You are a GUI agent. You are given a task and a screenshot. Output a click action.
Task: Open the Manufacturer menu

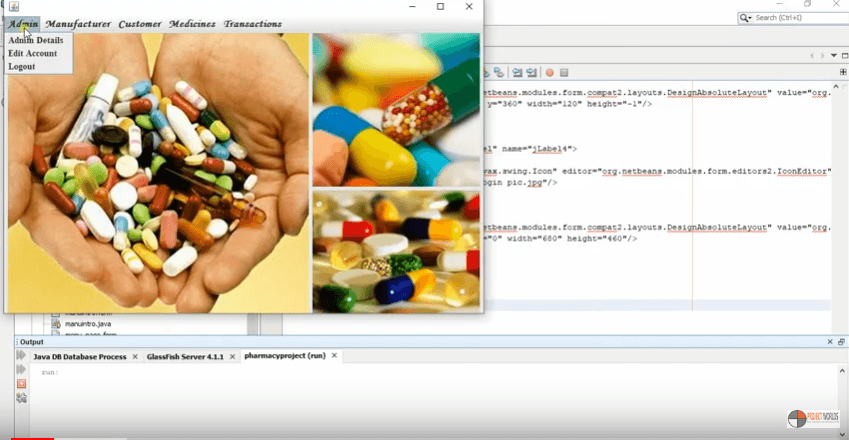click(x=78, y=23)
